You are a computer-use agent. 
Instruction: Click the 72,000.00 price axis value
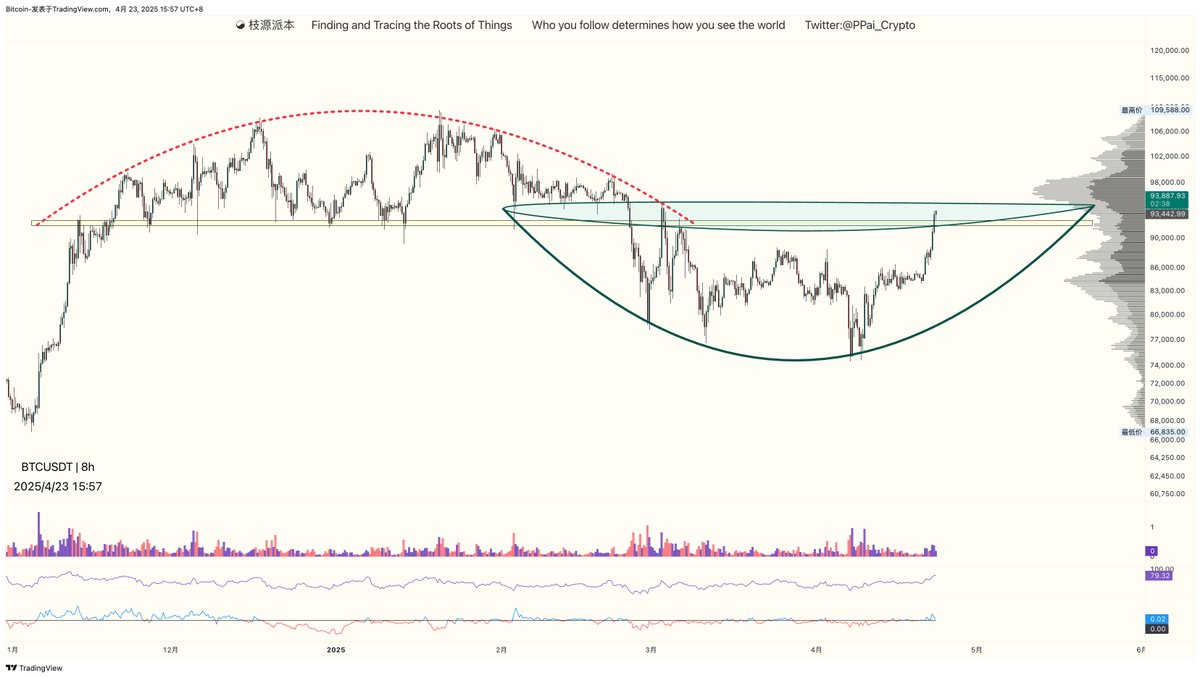[x=1168, y=383]
